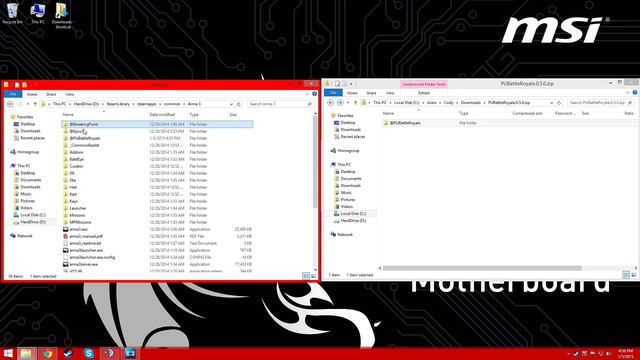Expand the ribbon in Arma 3 window
The image size is (640, 360).
click(x=307, y=94)
